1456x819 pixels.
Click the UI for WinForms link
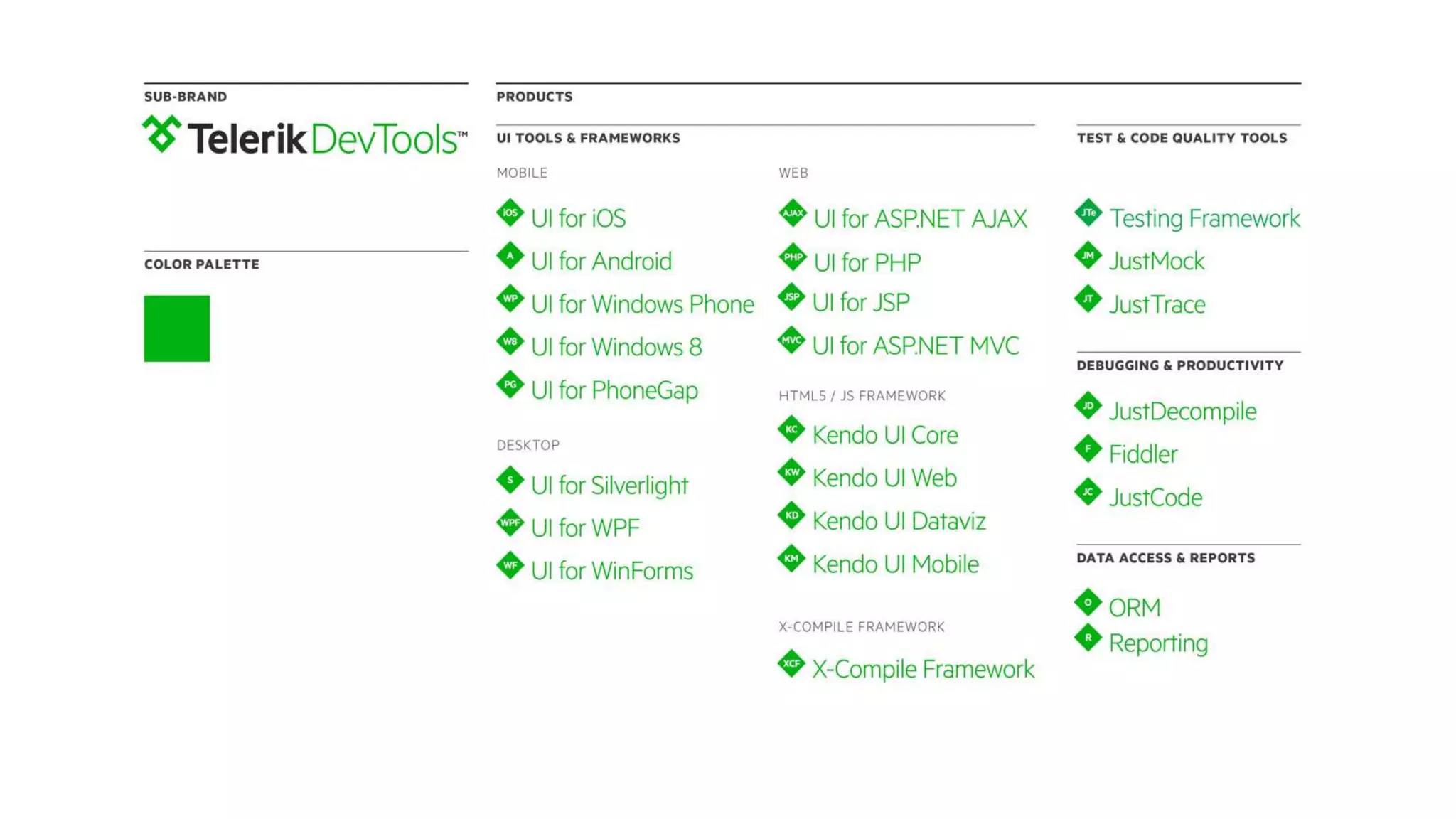click(611, 571)
